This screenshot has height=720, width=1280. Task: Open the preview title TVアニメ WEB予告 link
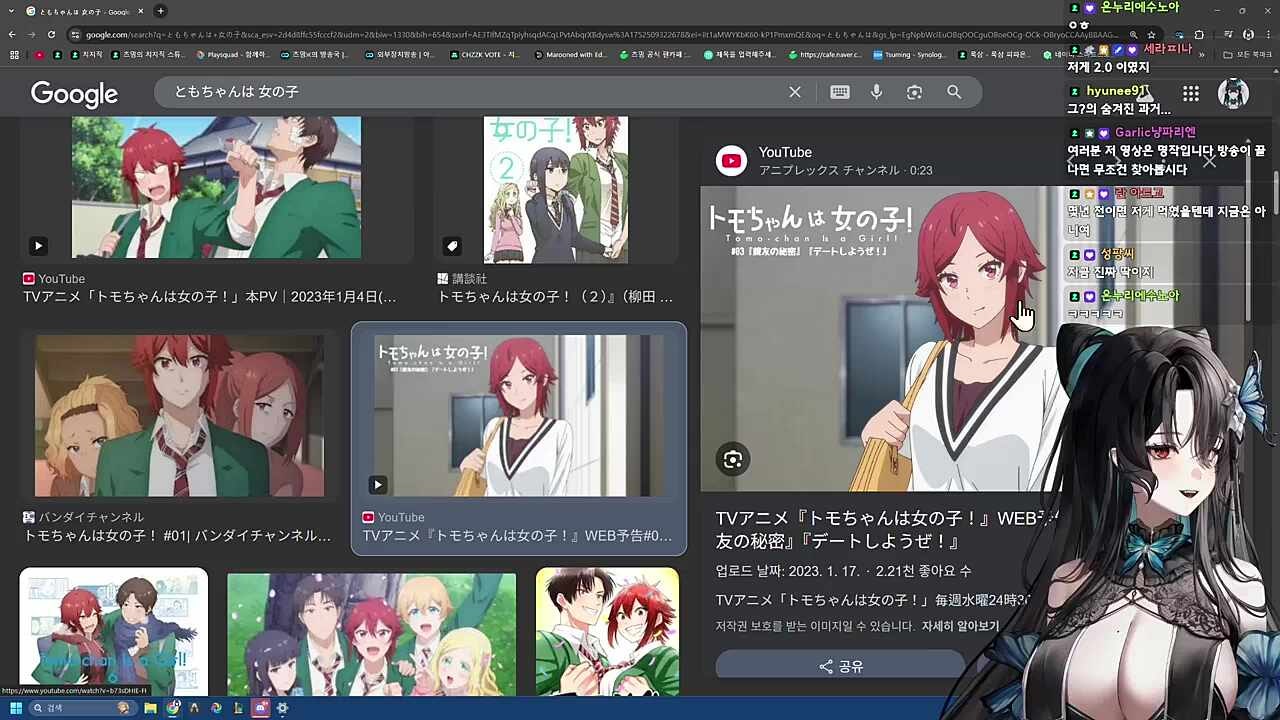tap(886, 530)
